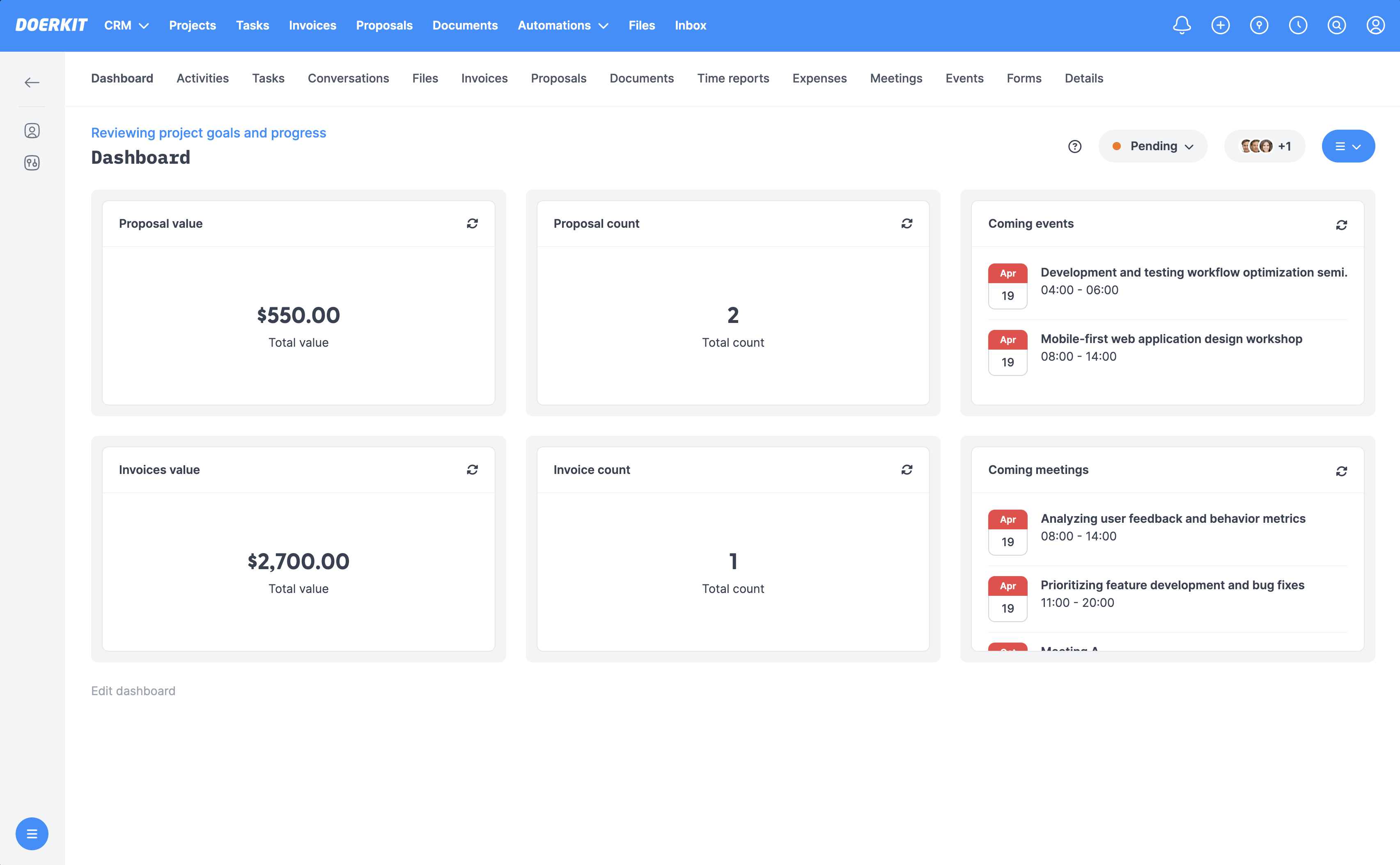The image size is (1400, 865).
Task: Click the Edit dashboard link
Action: pyautogui.click(x=133, y=691)
